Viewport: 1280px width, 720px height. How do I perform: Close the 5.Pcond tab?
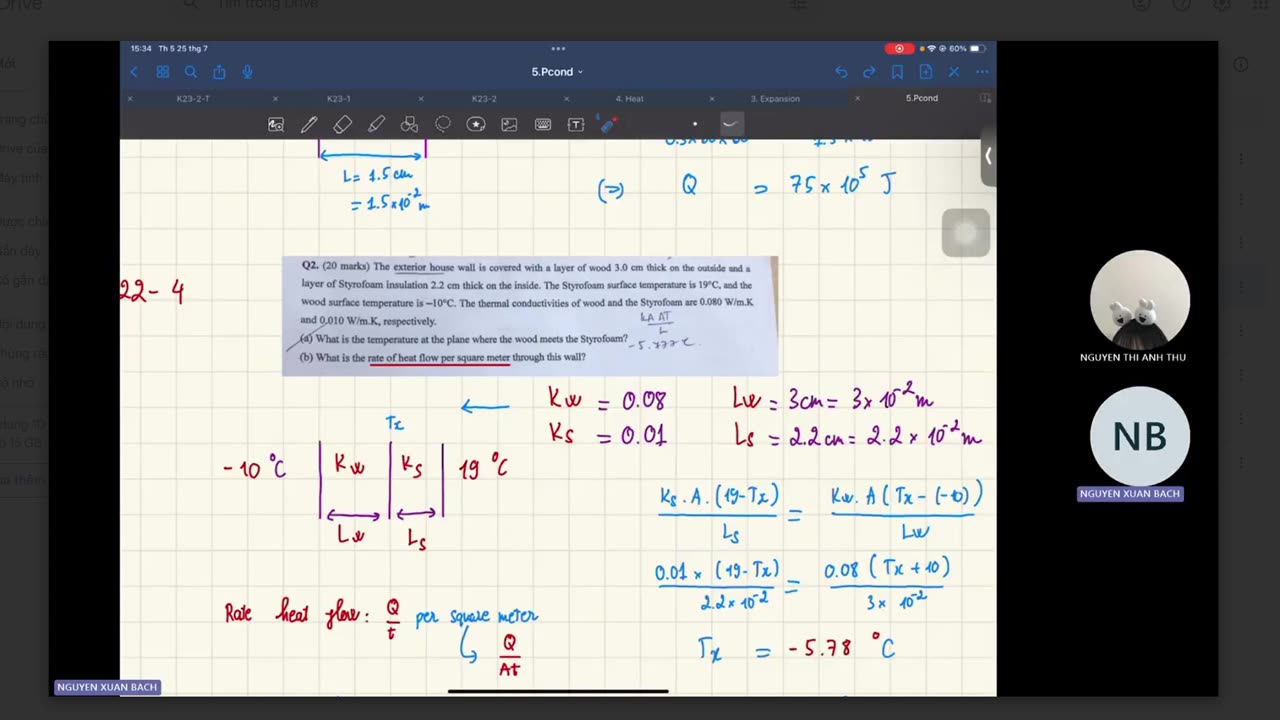[x=857, y=99]
